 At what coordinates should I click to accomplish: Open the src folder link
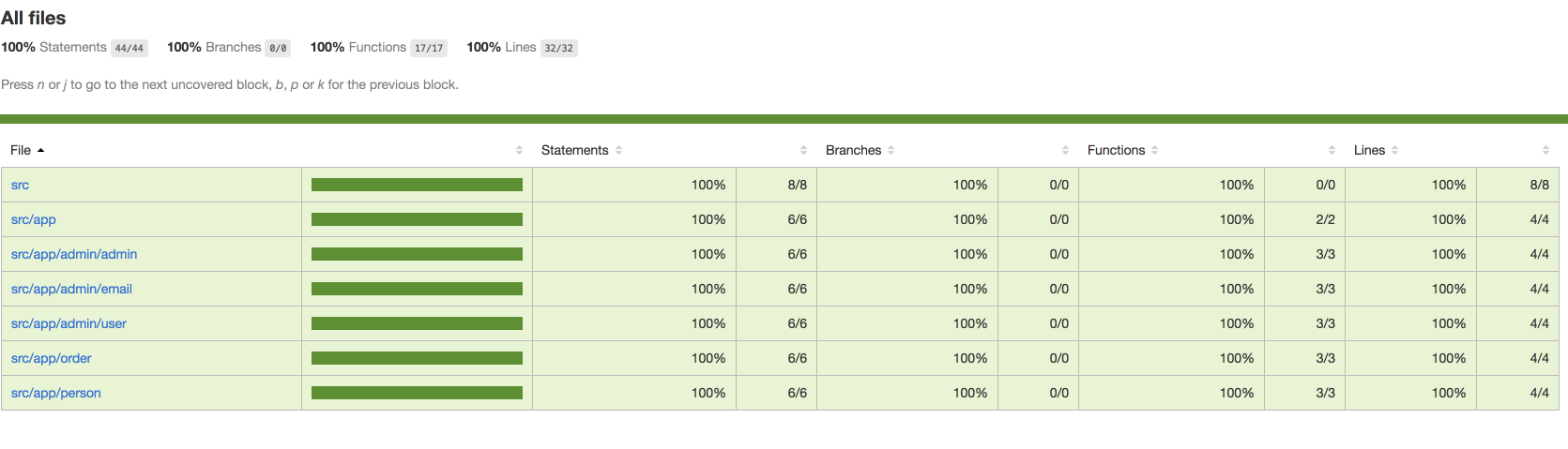coord(20,185)
